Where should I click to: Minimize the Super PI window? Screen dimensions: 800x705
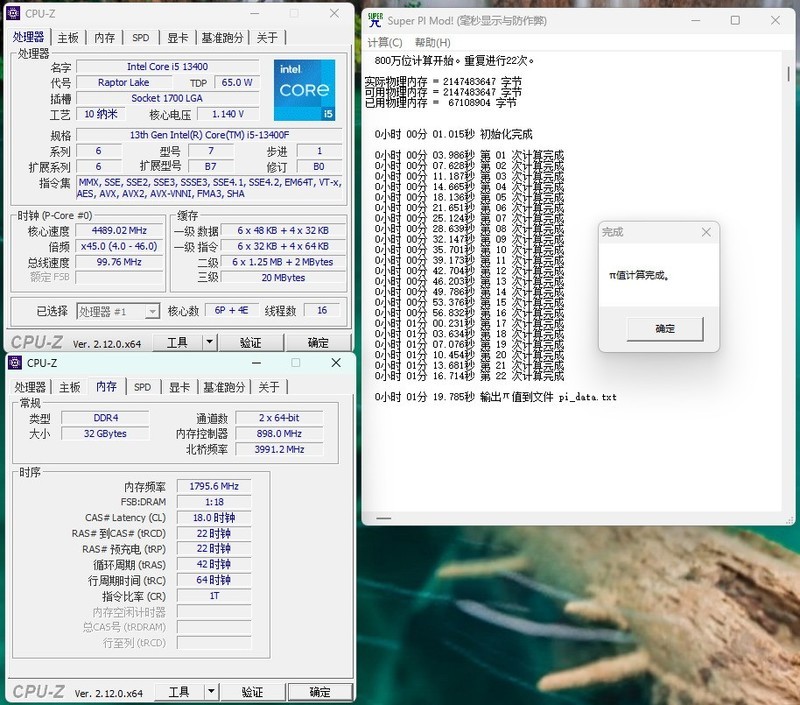(696, 20)
